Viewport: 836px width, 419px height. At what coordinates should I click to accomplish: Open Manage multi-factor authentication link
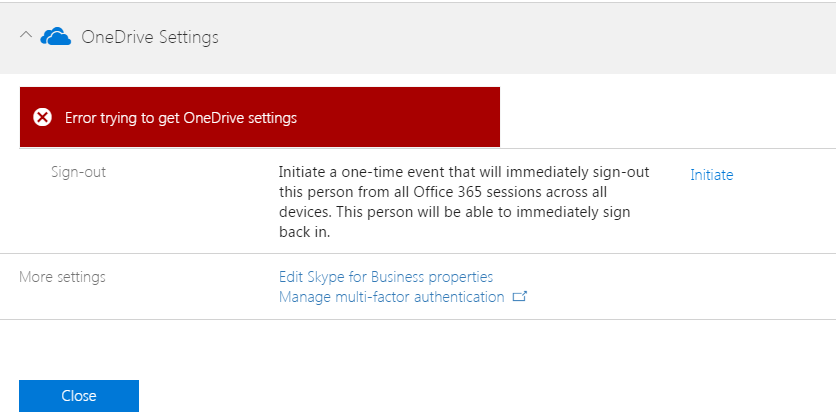pyautogui.click(x=391, y=297)
